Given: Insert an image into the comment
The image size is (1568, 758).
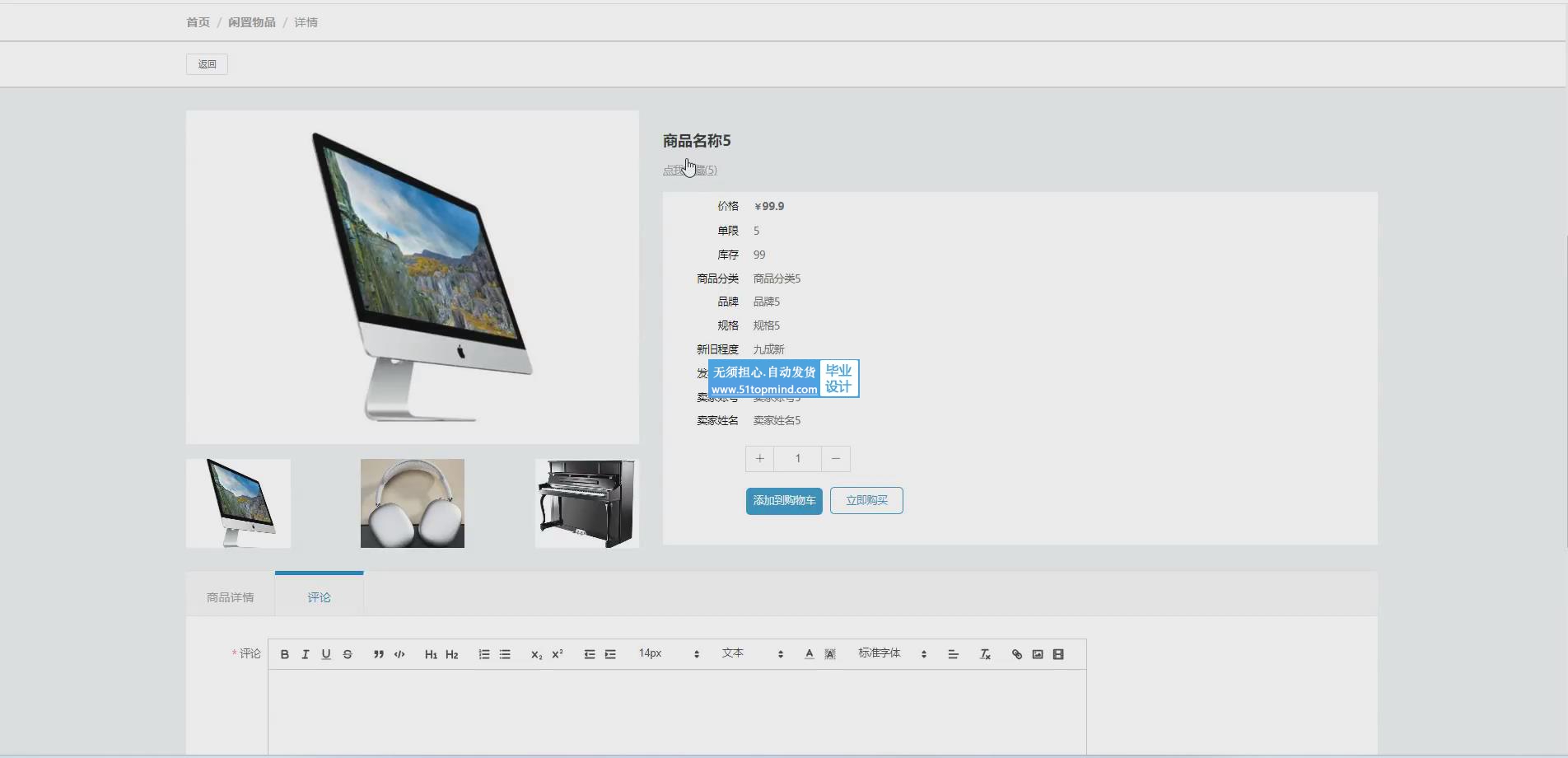Looking at the screenshot, I should (x=1038, y=654).
